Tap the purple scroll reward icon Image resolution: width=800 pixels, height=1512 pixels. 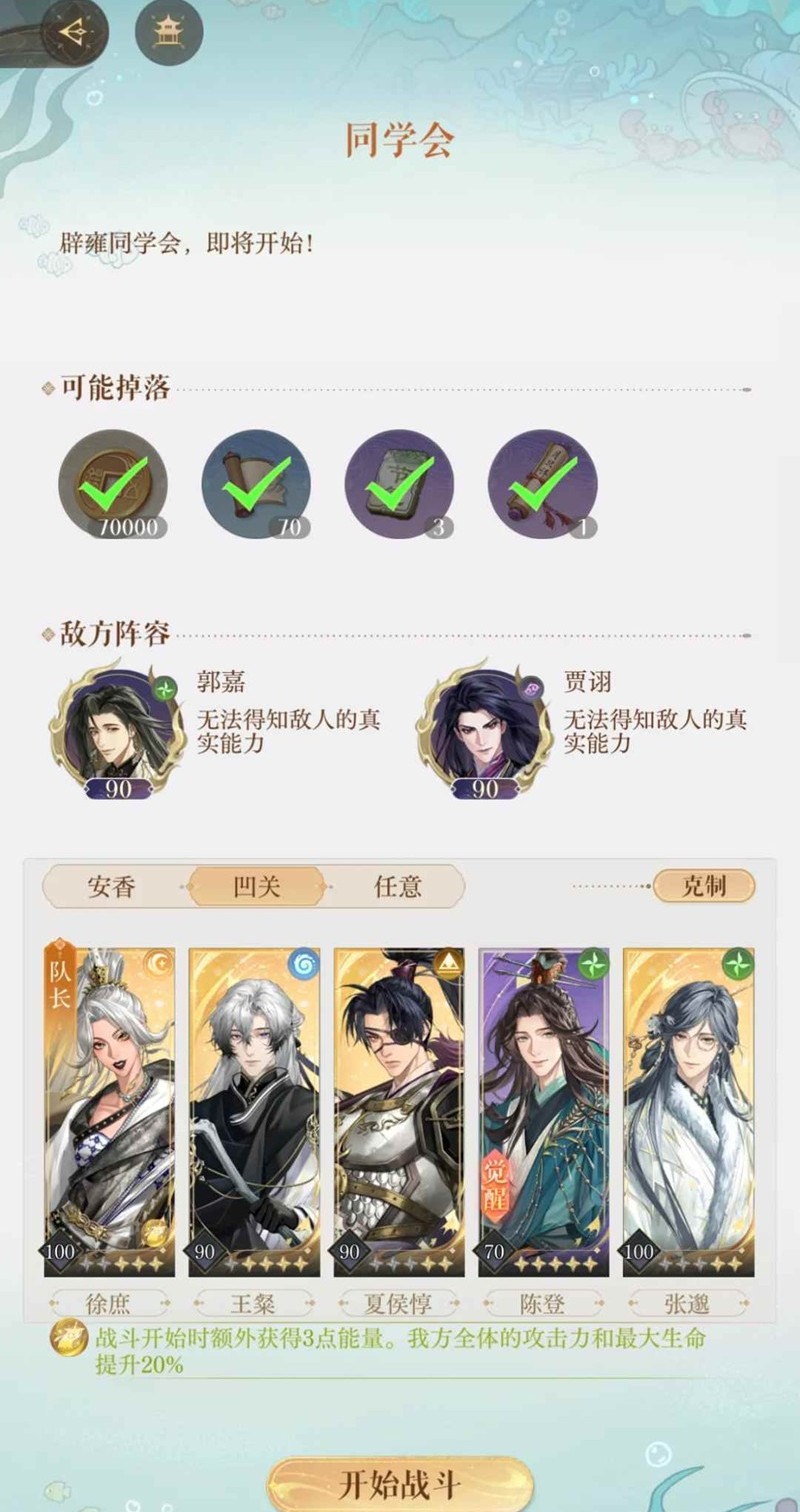pyautogui.click(x=542, y=485)
